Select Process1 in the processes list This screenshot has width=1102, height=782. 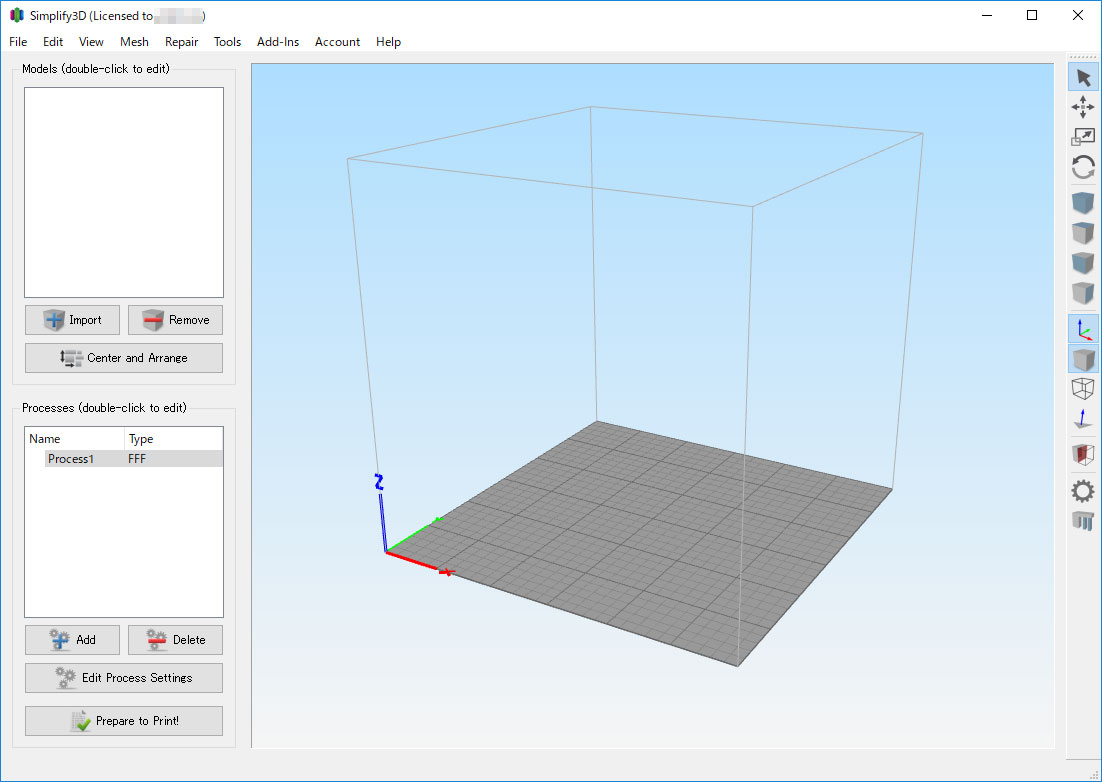click(x=71, y=459)
